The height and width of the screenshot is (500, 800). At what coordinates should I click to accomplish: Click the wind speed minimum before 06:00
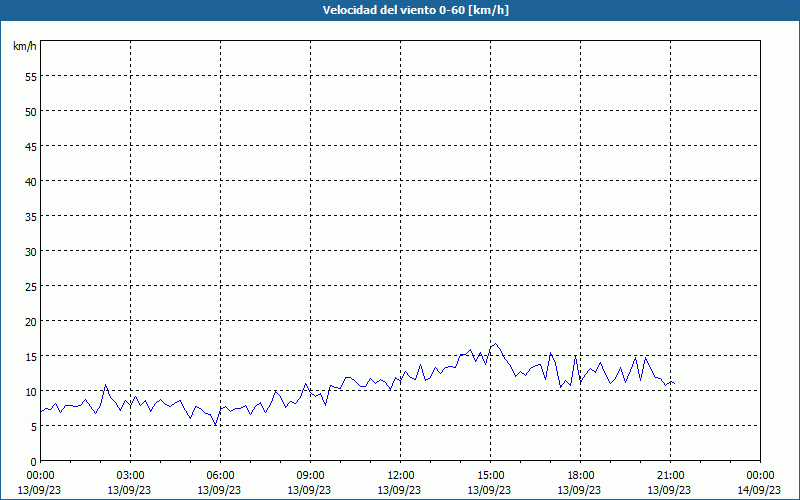(215, 424)
